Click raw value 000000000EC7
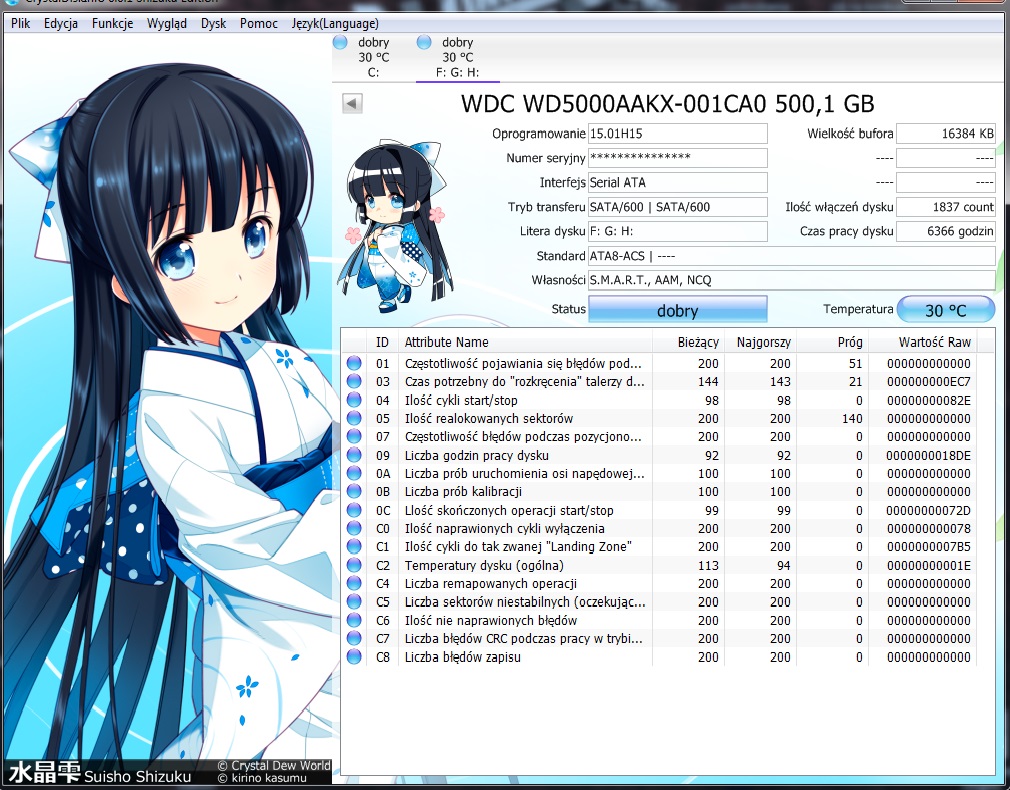 point(928,381)
